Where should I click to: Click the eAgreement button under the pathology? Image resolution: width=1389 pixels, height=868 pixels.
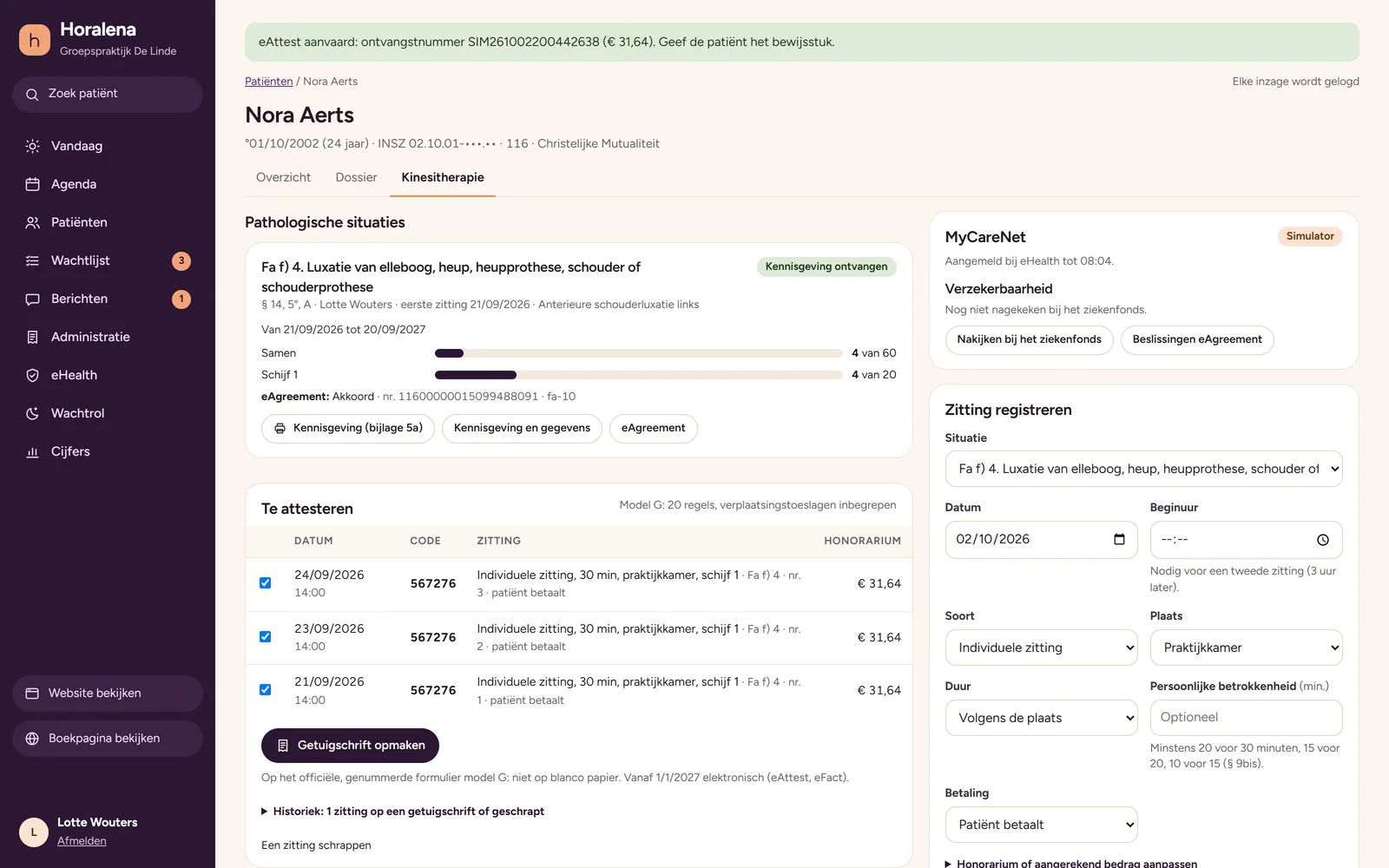[653, 428]
